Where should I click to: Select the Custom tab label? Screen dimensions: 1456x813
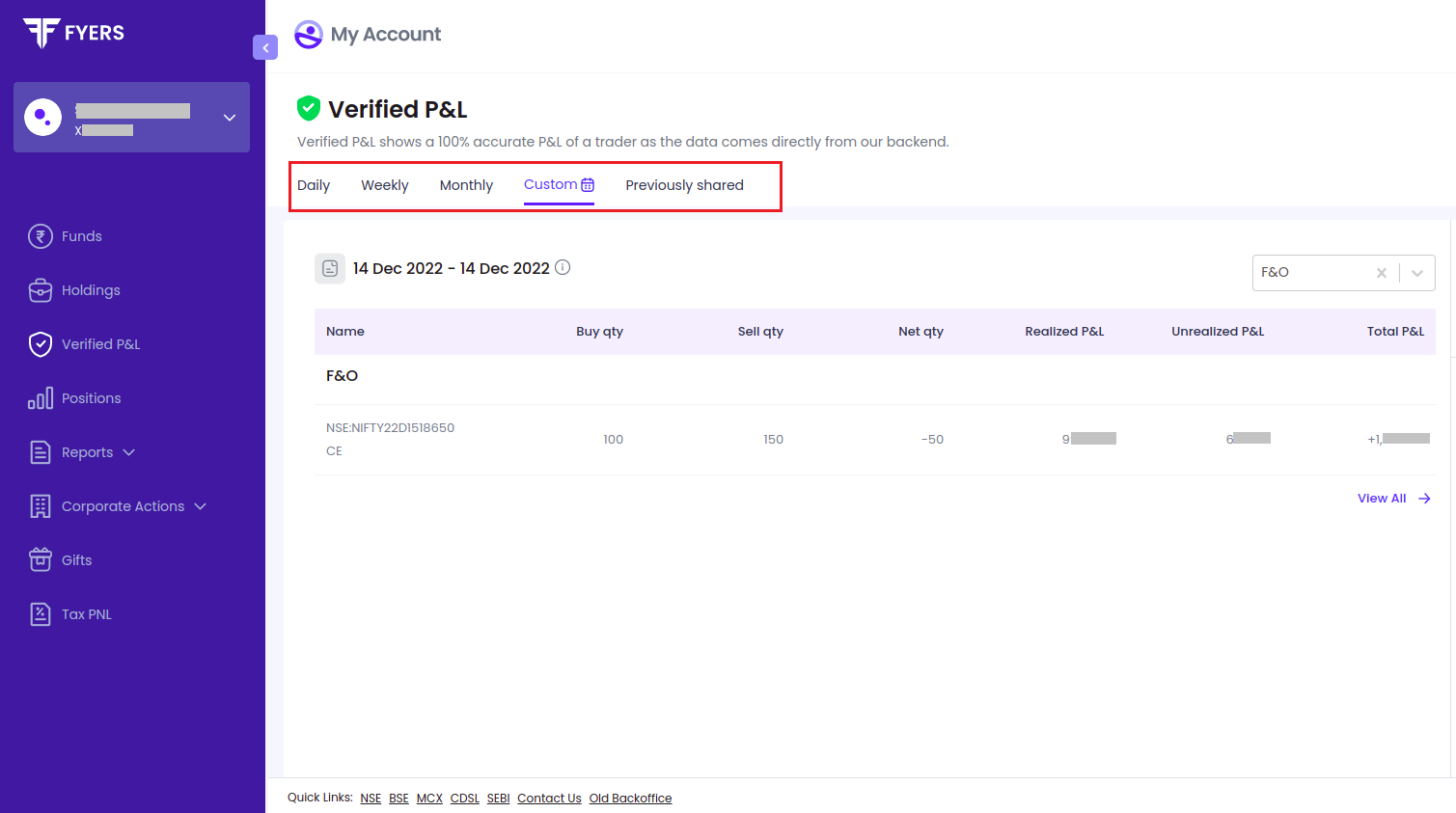pyautogui.click(x=550, y=184)
